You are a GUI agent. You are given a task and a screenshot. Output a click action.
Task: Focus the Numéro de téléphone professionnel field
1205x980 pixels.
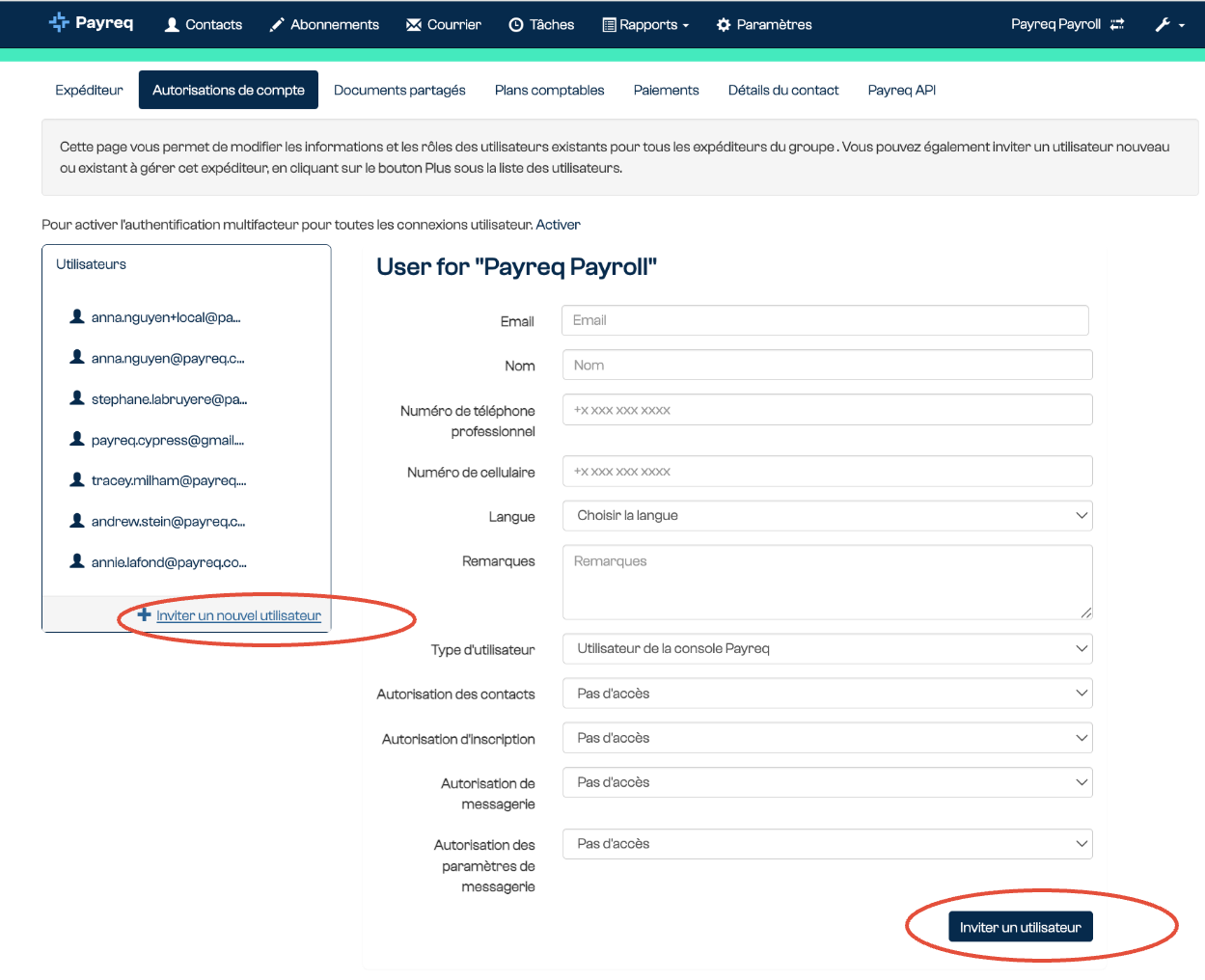point(828,410)
